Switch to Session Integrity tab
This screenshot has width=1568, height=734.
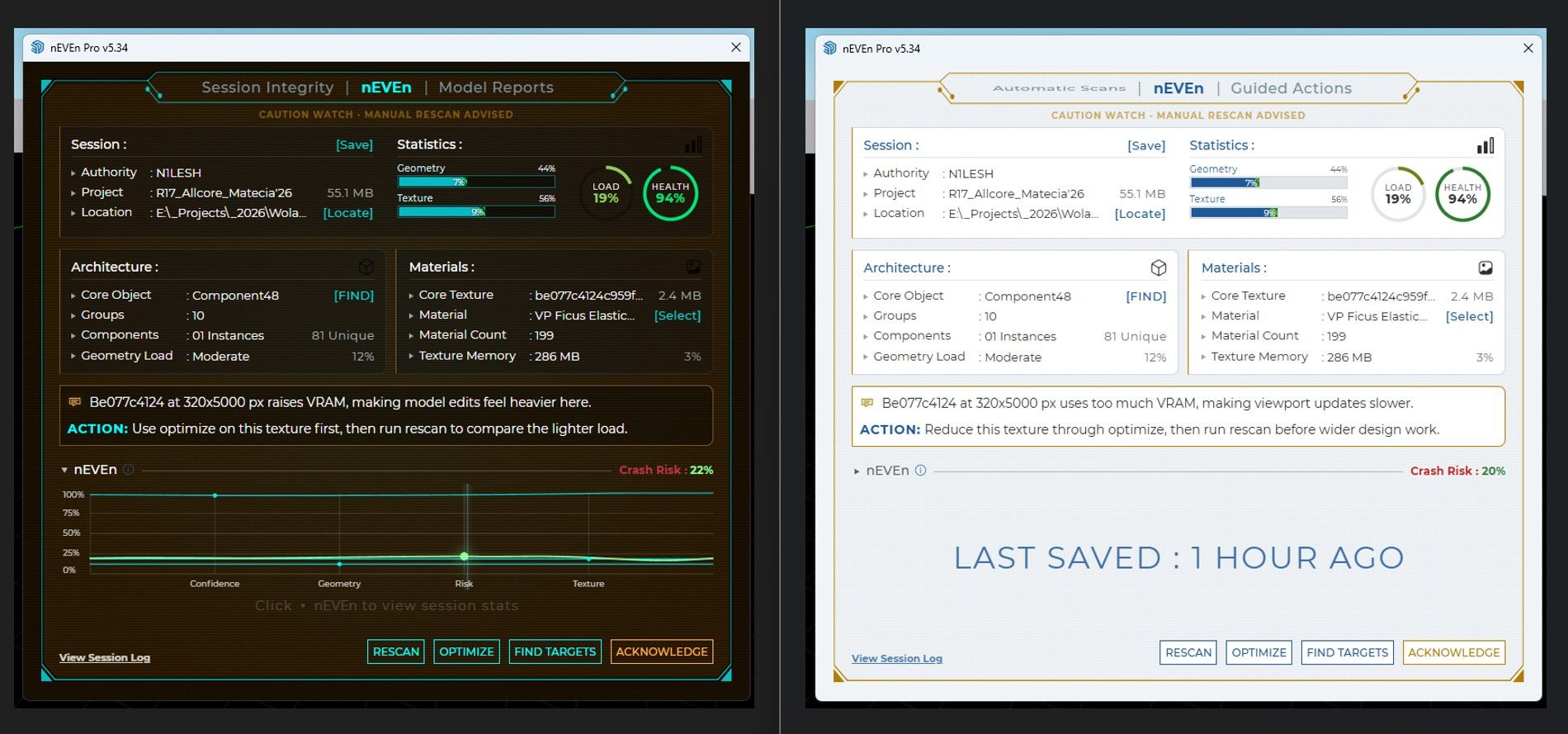[267, 88]
